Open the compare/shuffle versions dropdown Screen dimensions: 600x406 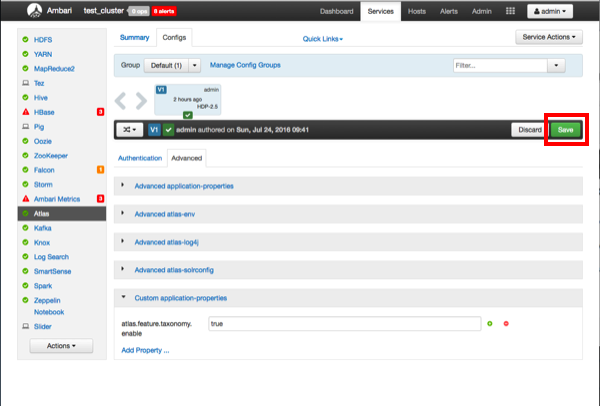click(x=130, y=130)
